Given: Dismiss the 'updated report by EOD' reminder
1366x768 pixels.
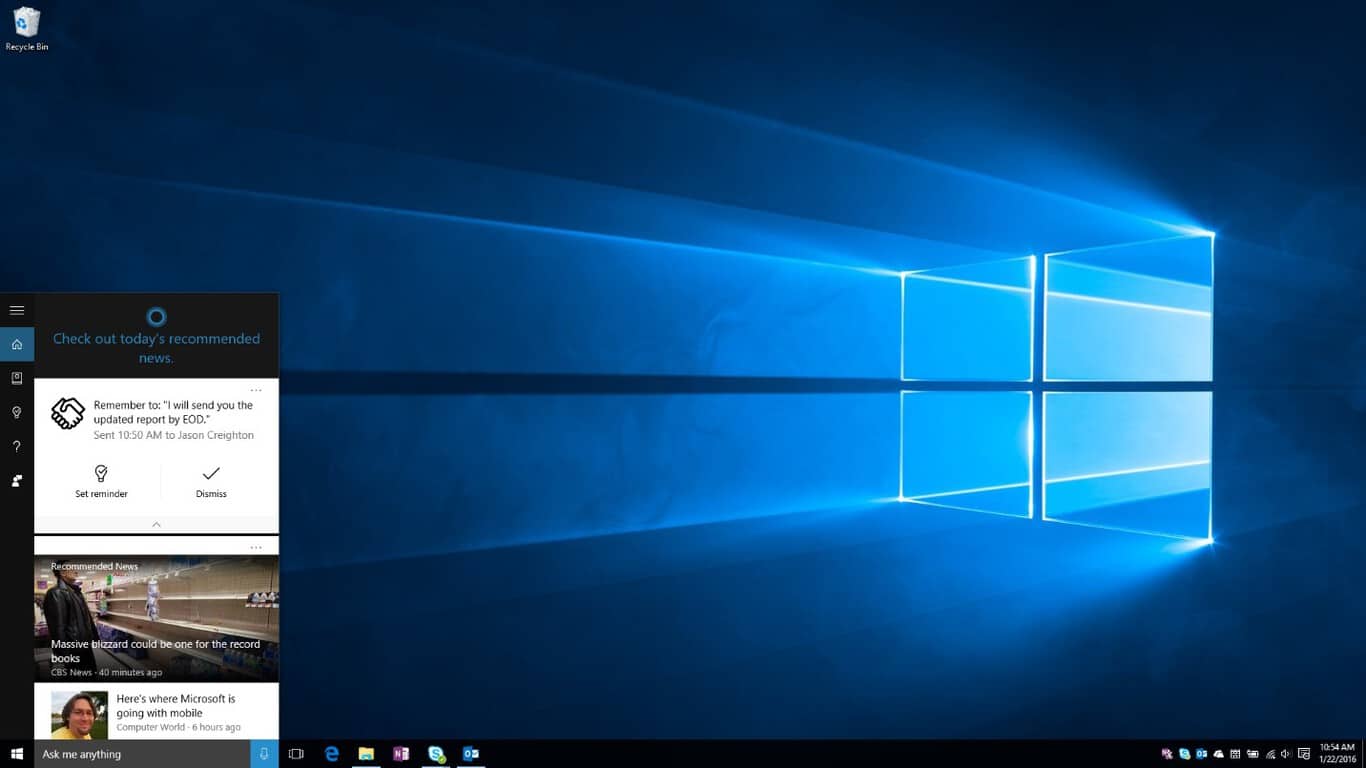Looking at the screenshot, I should [x=210, y=482].
